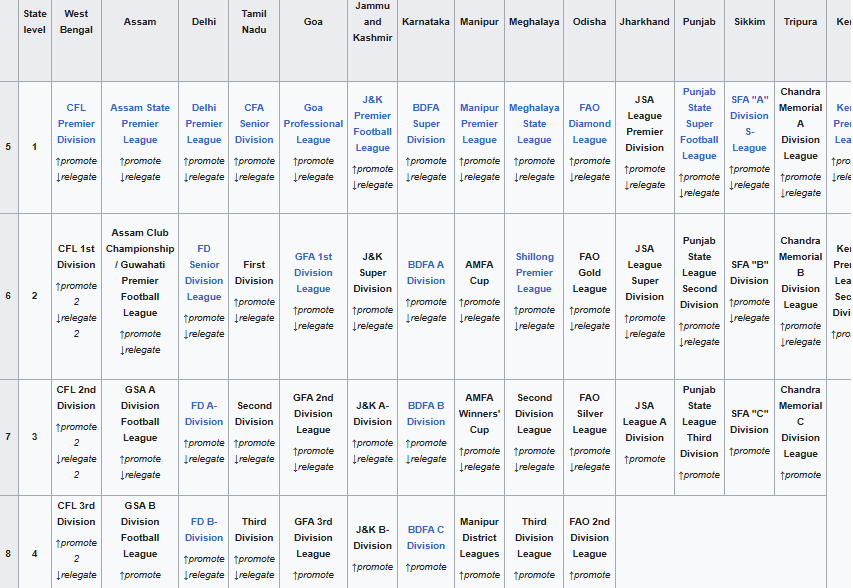Select Tamil Nadu First Division cell text
This screenshot has height=588, width=853.
(254, 273)
